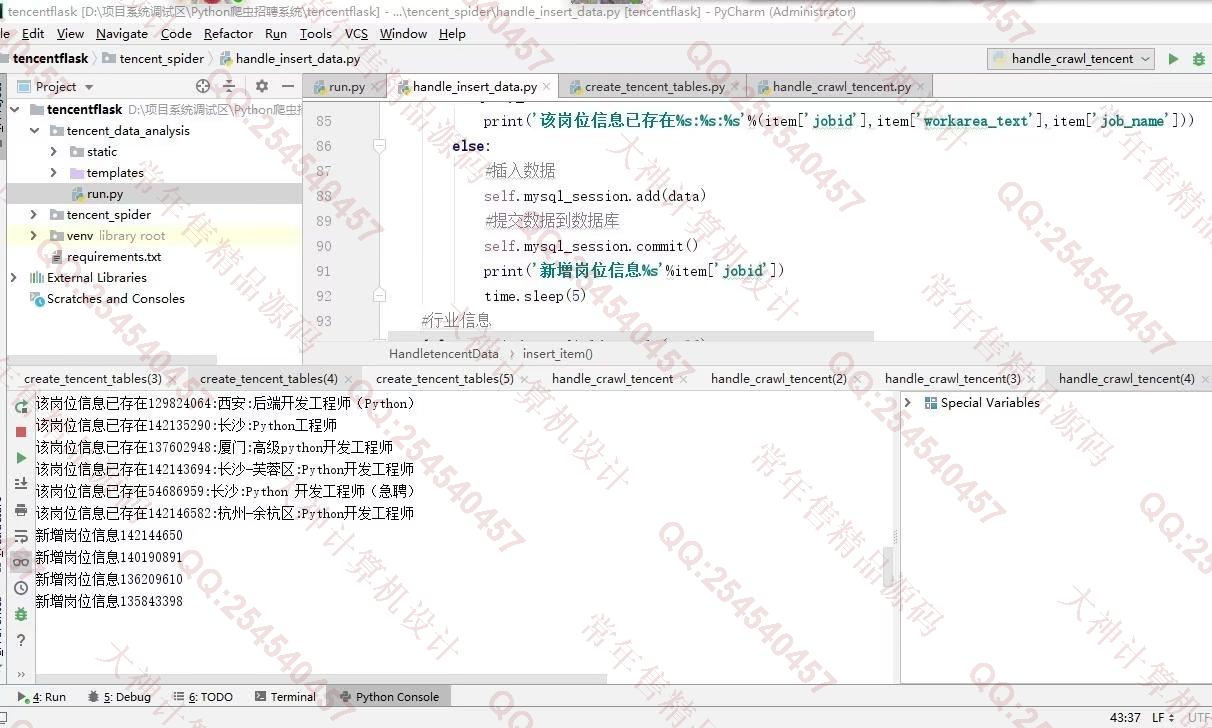The width and height of the screenshot is (1212, 728).
Task: Open the Refactor menu
Action: click(x=228, y=33)
